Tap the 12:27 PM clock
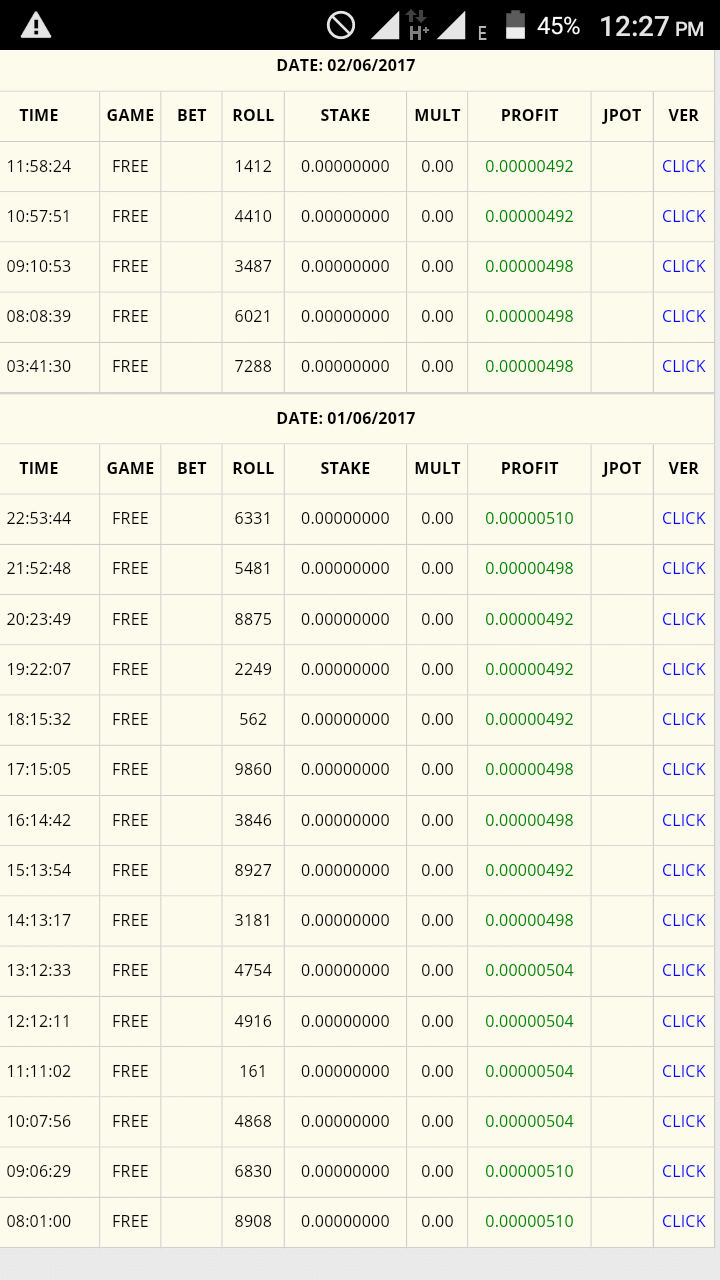Image resolution: width=720 pixels, height=1280 pixels. 652,26
